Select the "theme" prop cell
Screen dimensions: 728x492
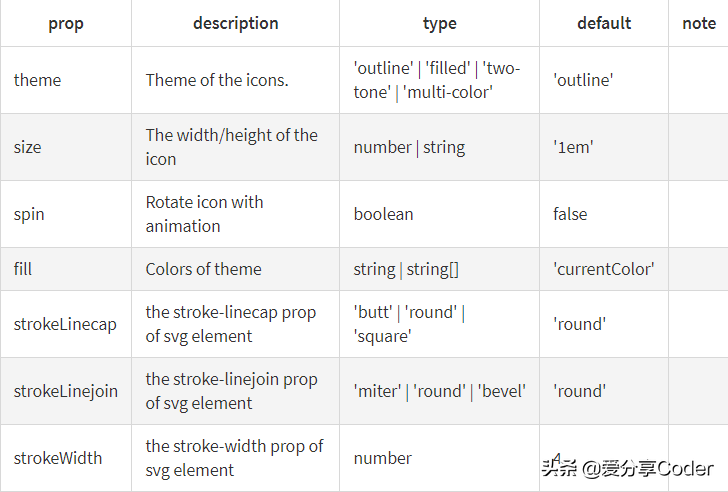(x=36, y=80)
